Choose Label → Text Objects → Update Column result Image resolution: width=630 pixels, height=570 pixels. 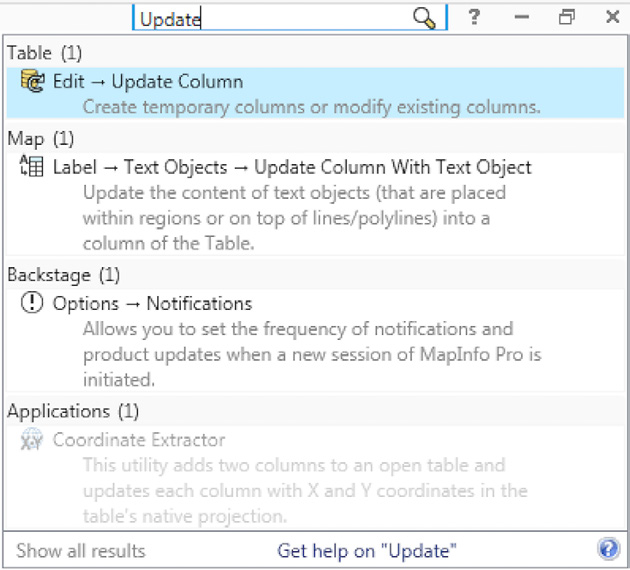[292, 167]
